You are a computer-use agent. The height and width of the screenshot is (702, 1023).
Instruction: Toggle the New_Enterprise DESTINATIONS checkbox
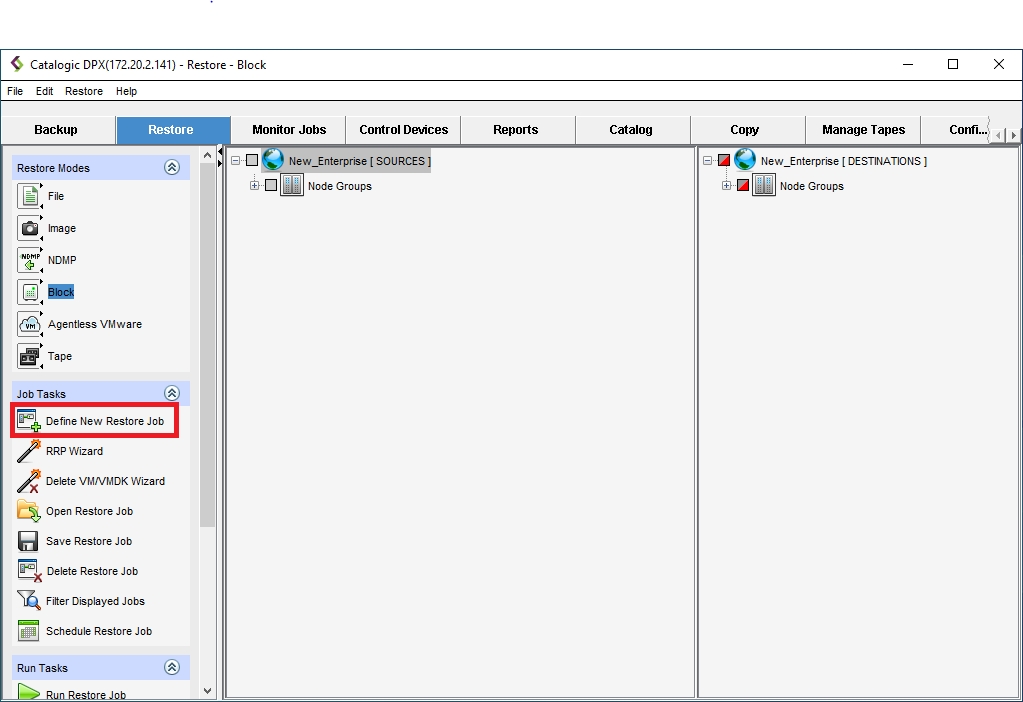pos(724,161)
